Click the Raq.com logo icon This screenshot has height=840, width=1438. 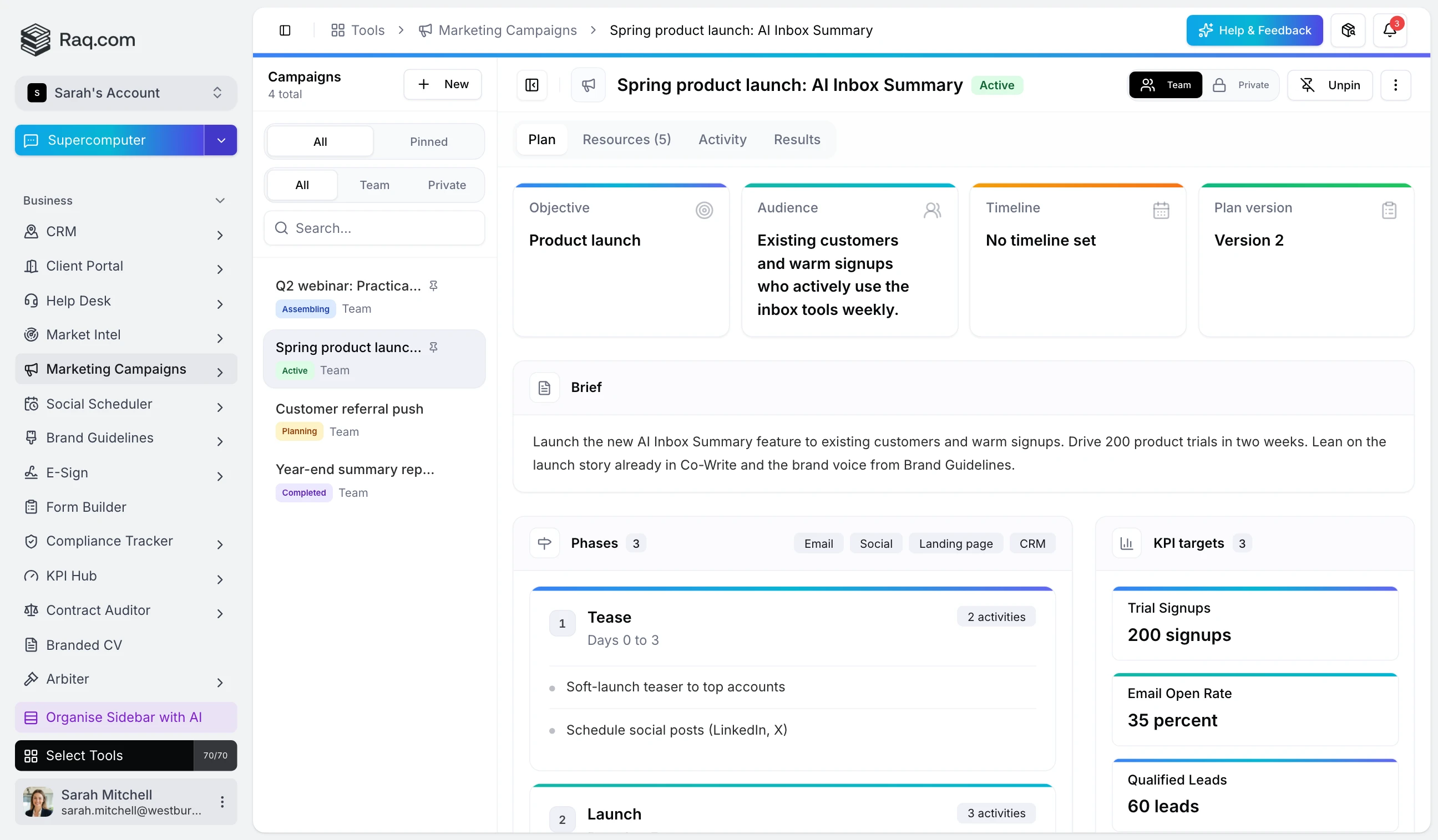pyautogui.click(x=36, y=39)
